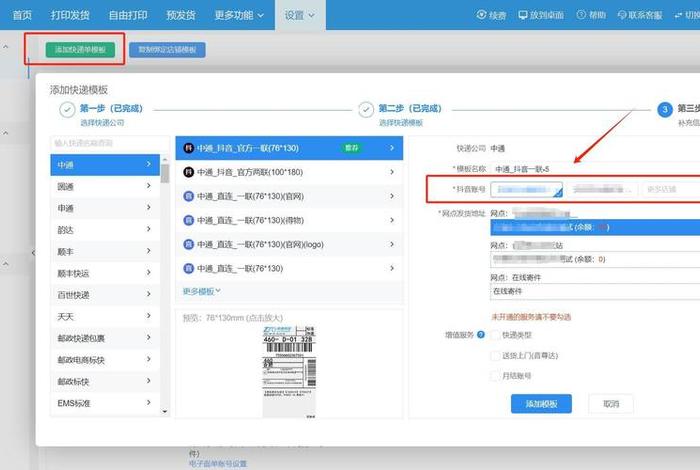Select 韵达 in the courier list
The width and height of the screenshot is (700, 470).
(x=105, y=230)
